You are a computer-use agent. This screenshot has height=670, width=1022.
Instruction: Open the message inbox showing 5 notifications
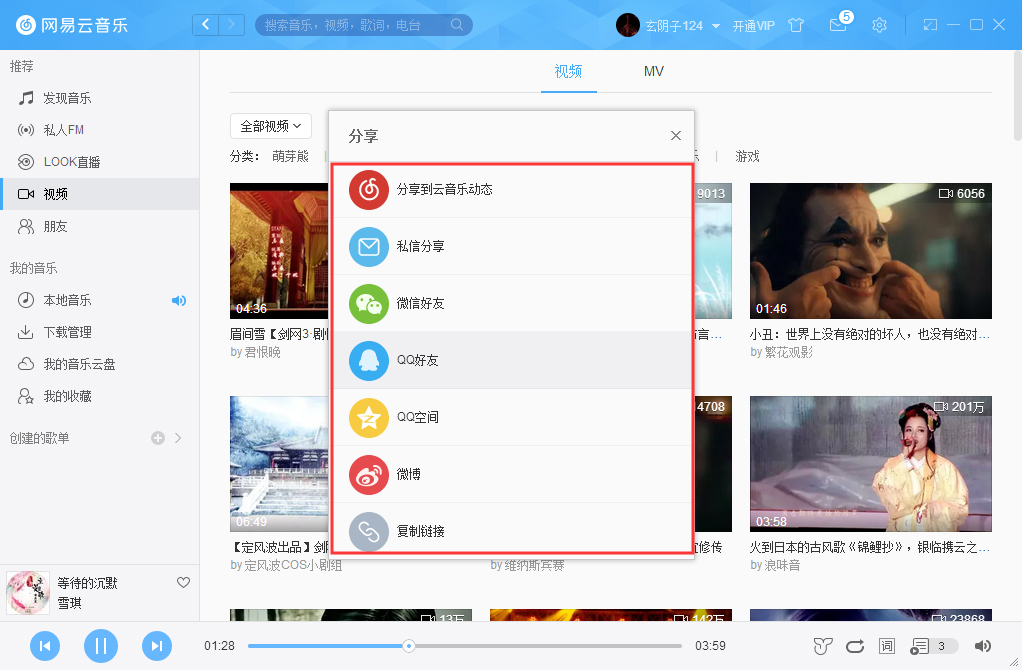839,27
